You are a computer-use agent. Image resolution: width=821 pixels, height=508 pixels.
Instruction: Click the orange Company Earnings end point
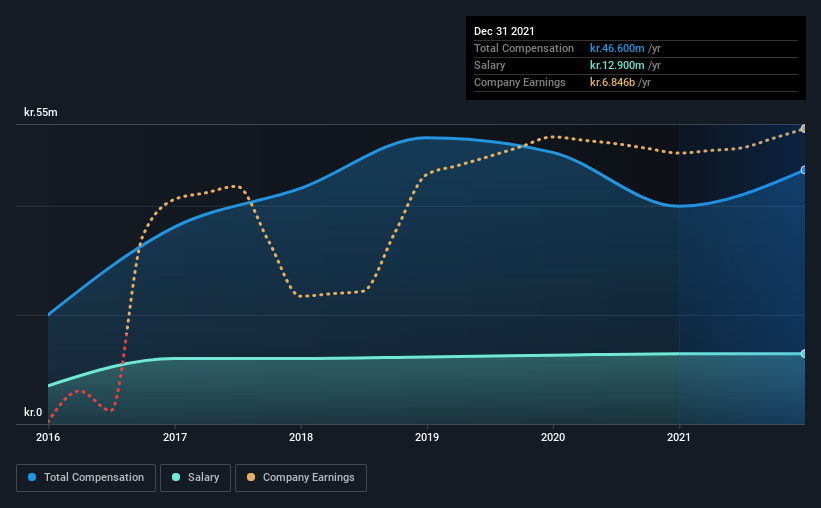(803, 129)
